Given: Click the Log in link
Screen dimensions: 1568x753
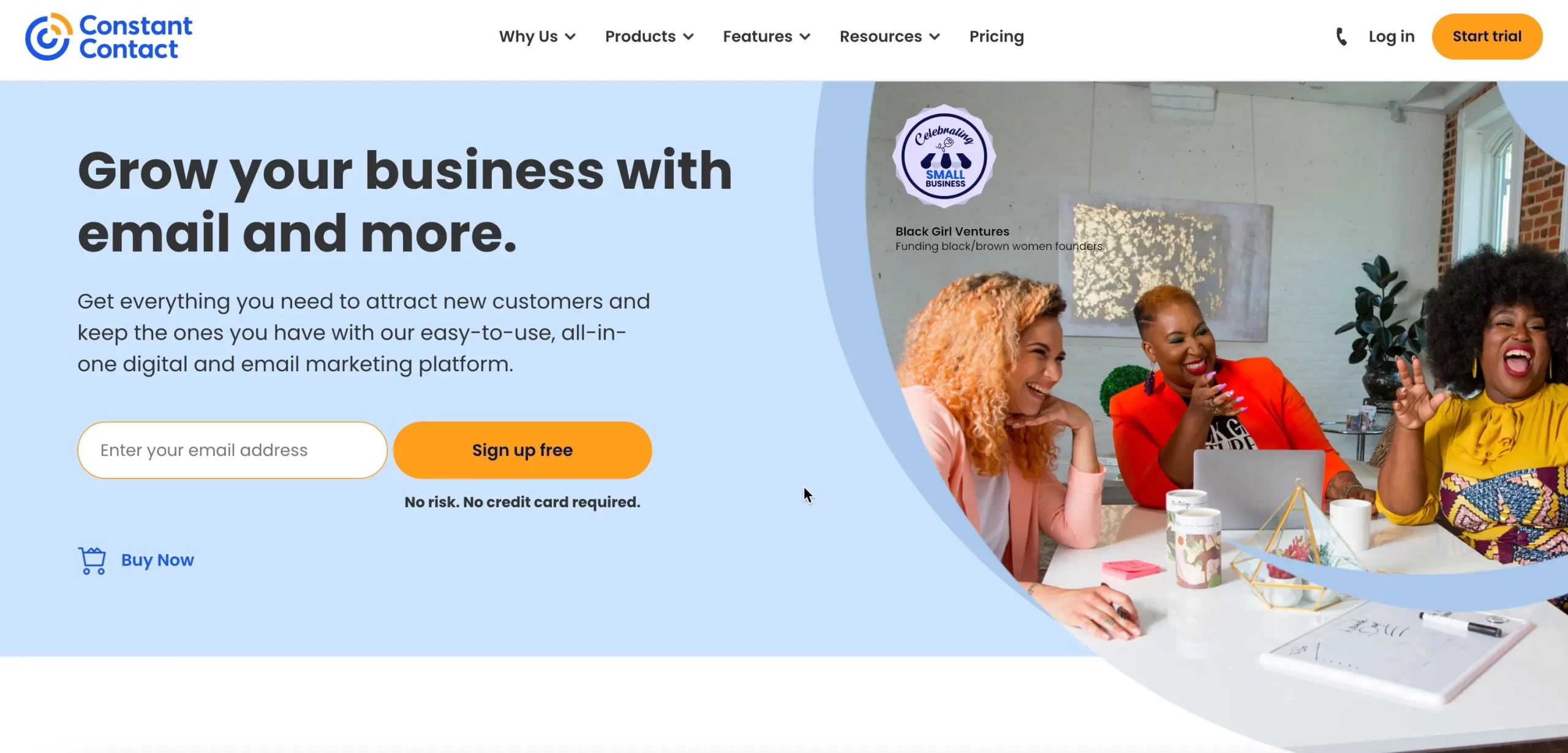Looking at the screenshot, I should click(1392, 37).
